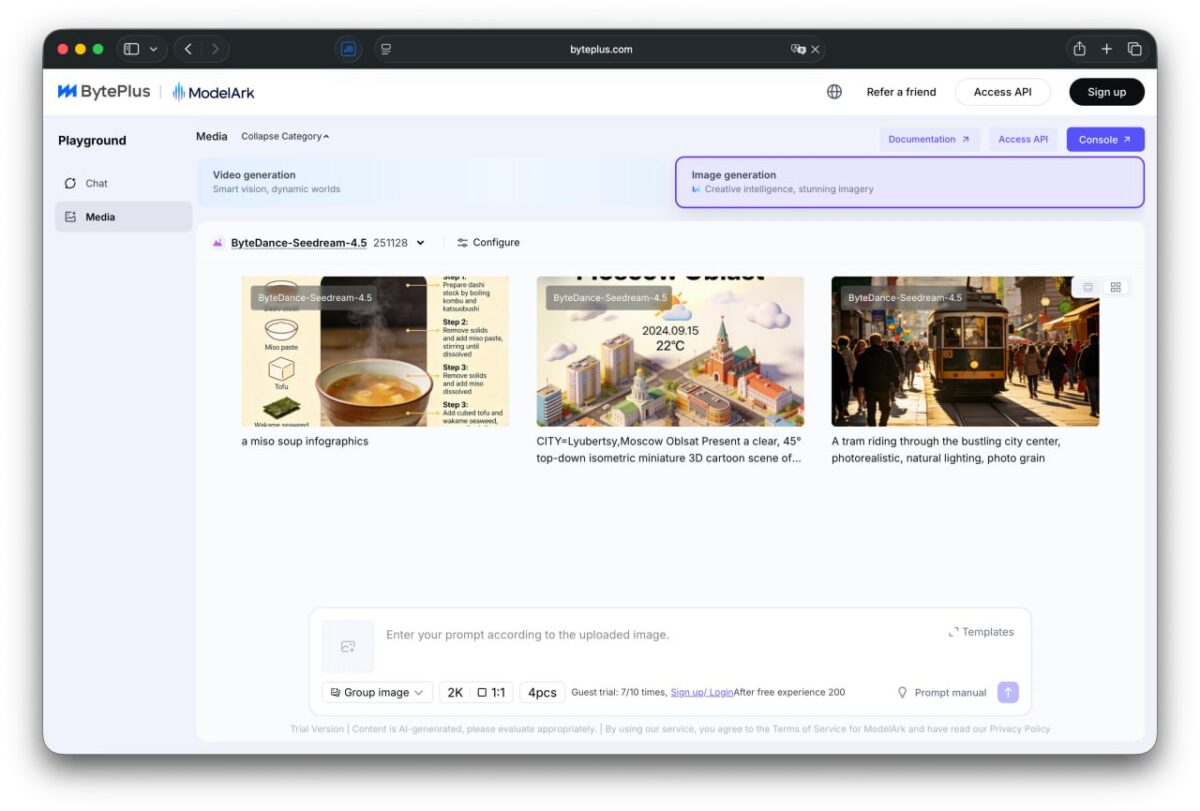Open the miso soup infographics image
The width and height of the screenshot is (1200, 811).
coord(376,351)
